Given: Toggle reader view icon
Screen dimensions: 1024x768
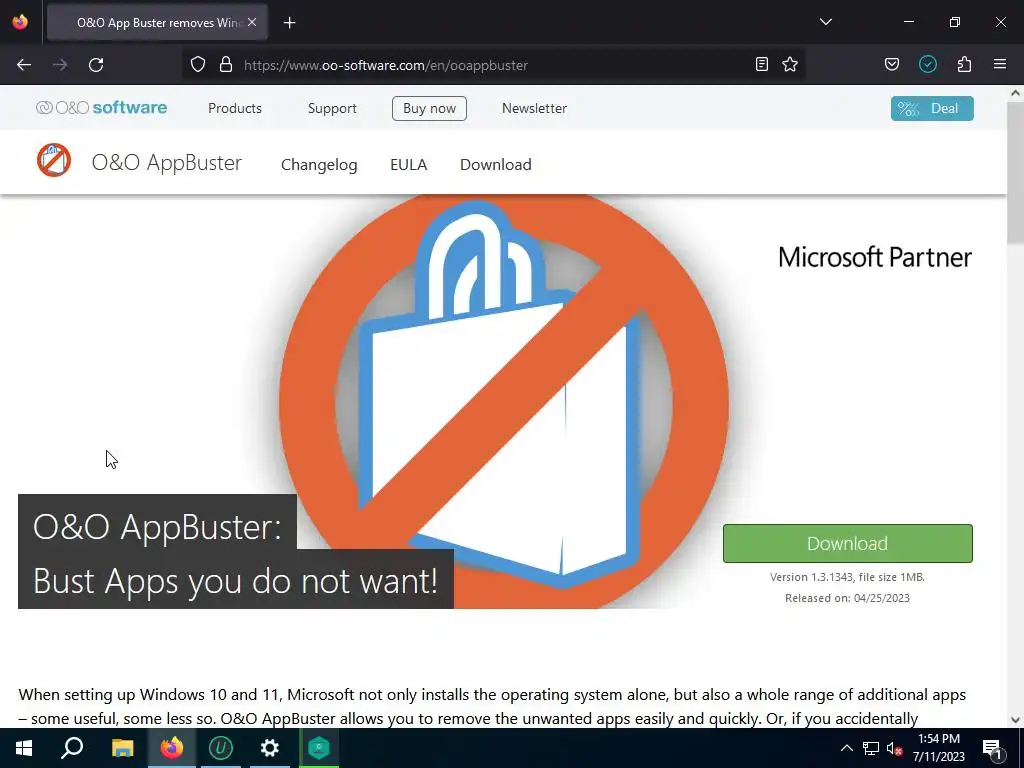Looking at the screenshot, I should (x=761, y=64).
